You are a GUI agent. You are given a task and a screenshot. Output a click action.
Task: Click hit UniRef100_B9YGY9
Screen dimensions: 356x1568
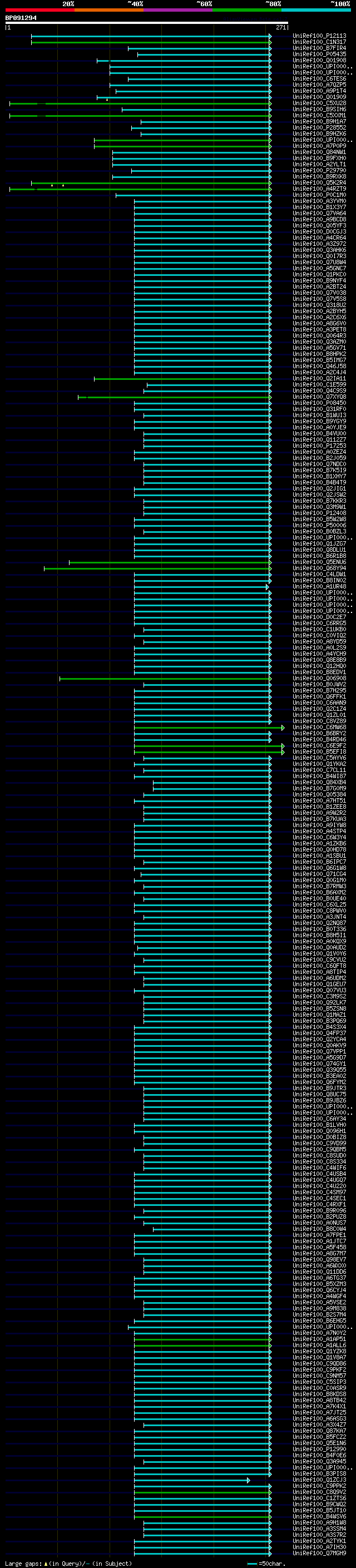click(319, 421)
